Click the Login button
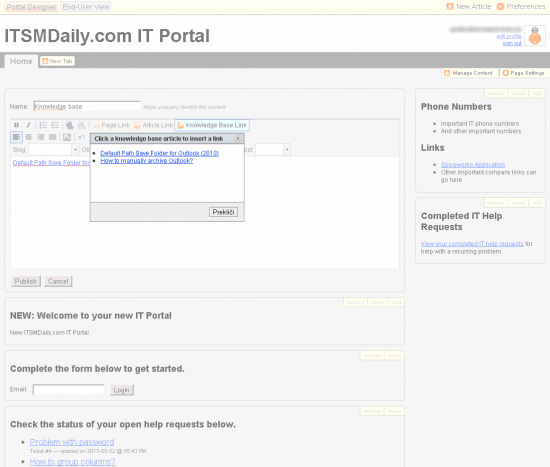This screenshot has width=550, height=467. tap(122, 390)
